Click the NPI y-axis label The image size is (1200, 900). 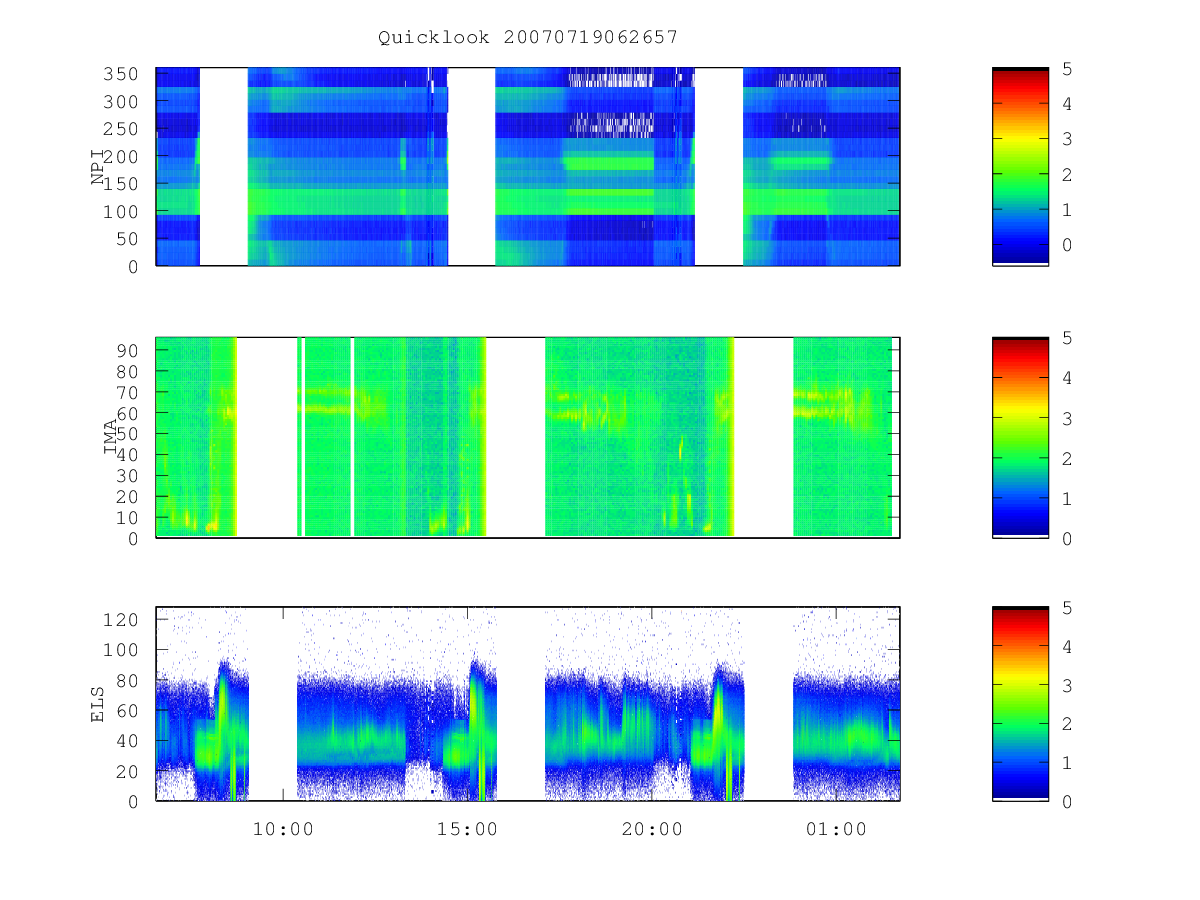(x=99, y=167)
